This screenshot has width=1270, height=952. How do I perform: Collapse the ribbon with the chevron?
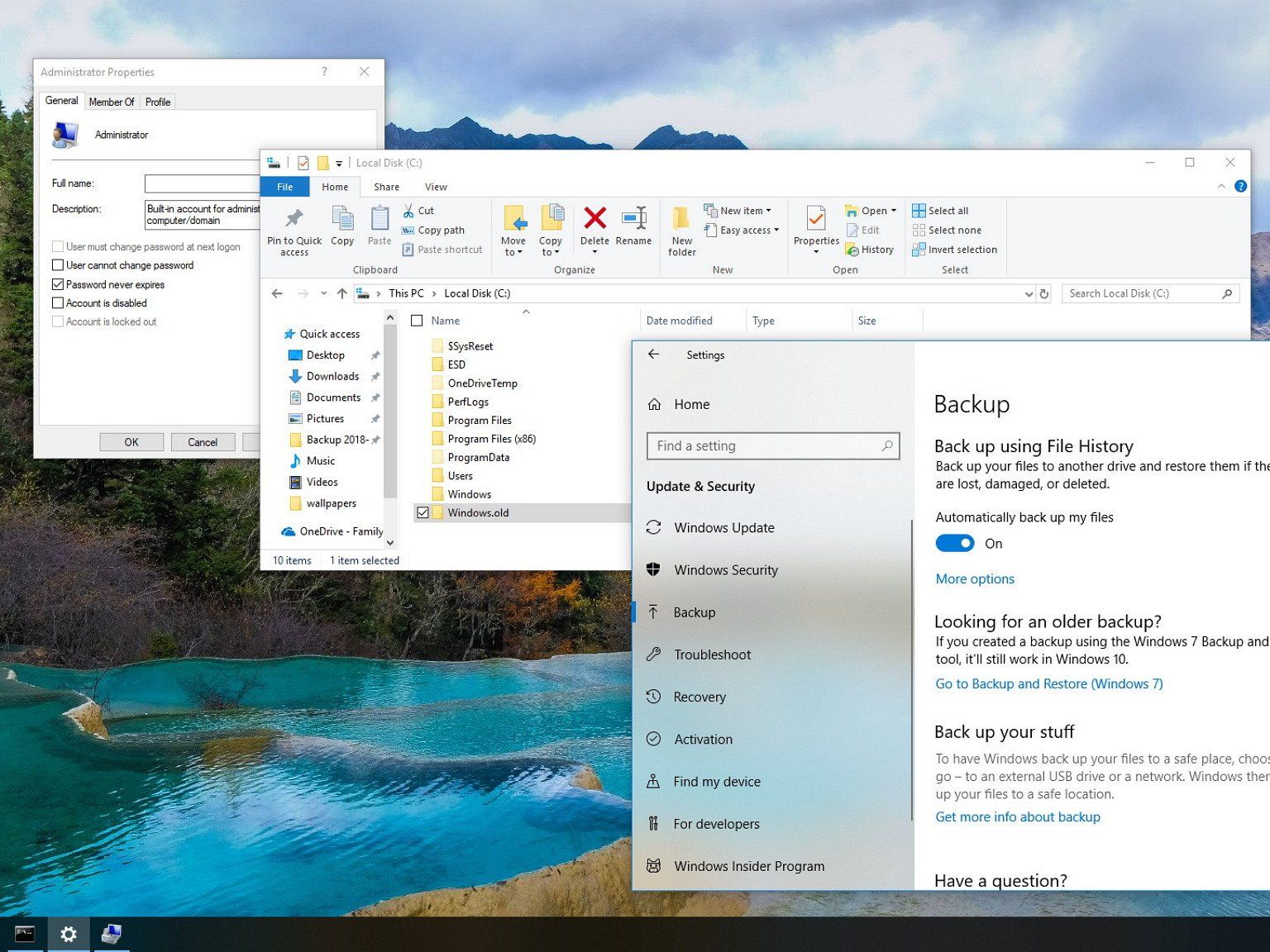1221,187
